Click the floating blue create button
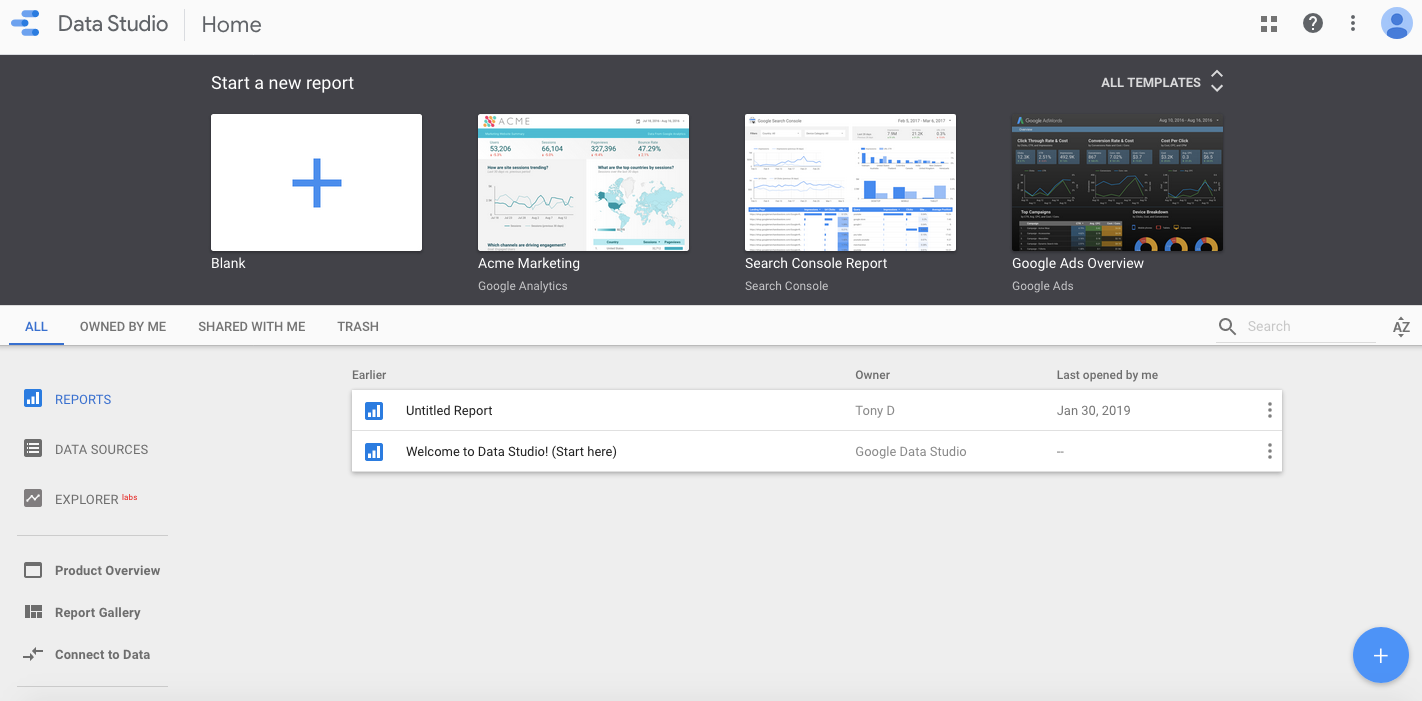This screenshot has height=701, width=1422. [1380, 655]
